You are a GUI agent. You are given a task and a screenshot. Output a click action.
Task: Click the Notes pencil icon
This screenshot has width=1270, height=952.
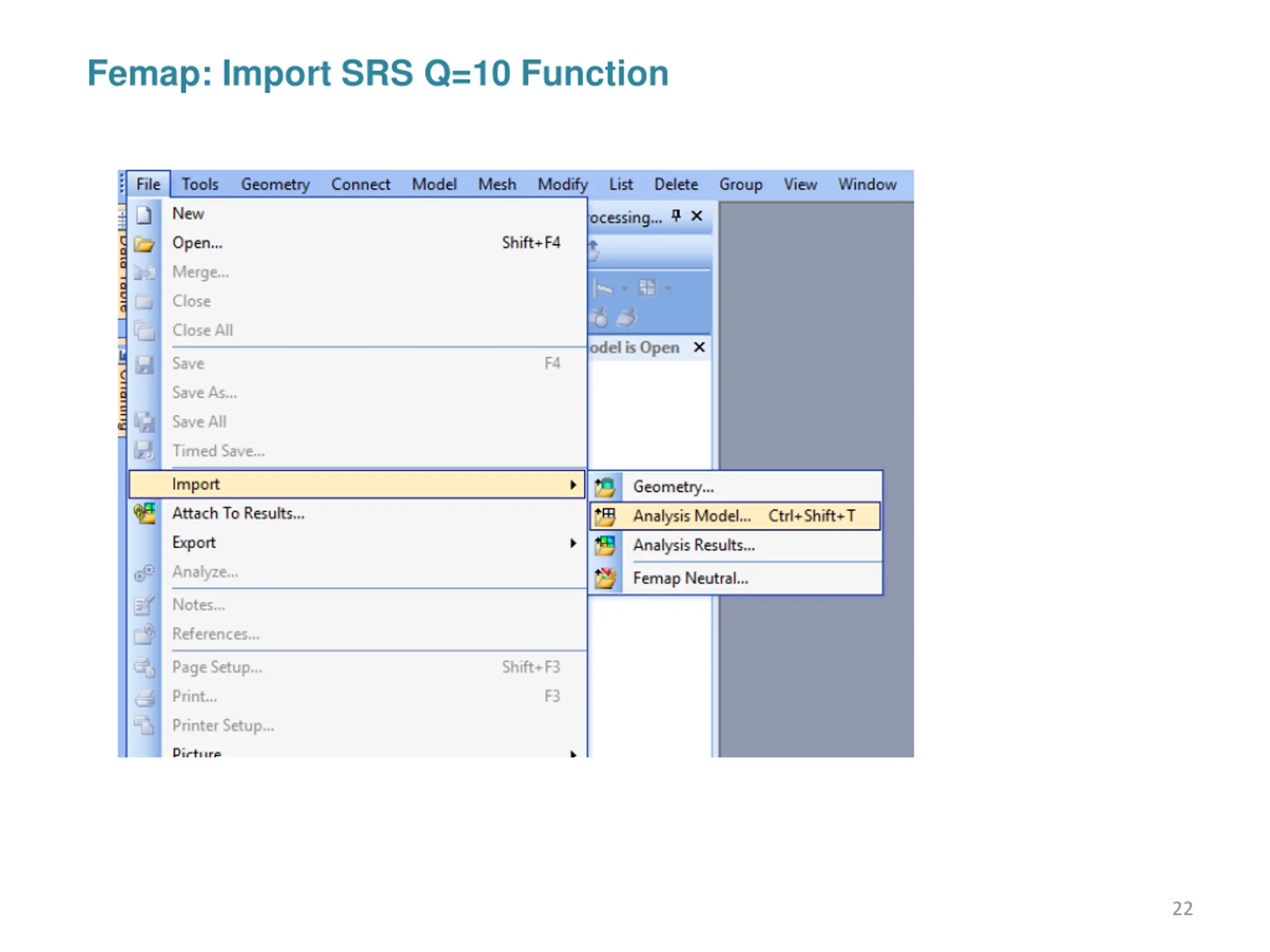coord(144,605)
